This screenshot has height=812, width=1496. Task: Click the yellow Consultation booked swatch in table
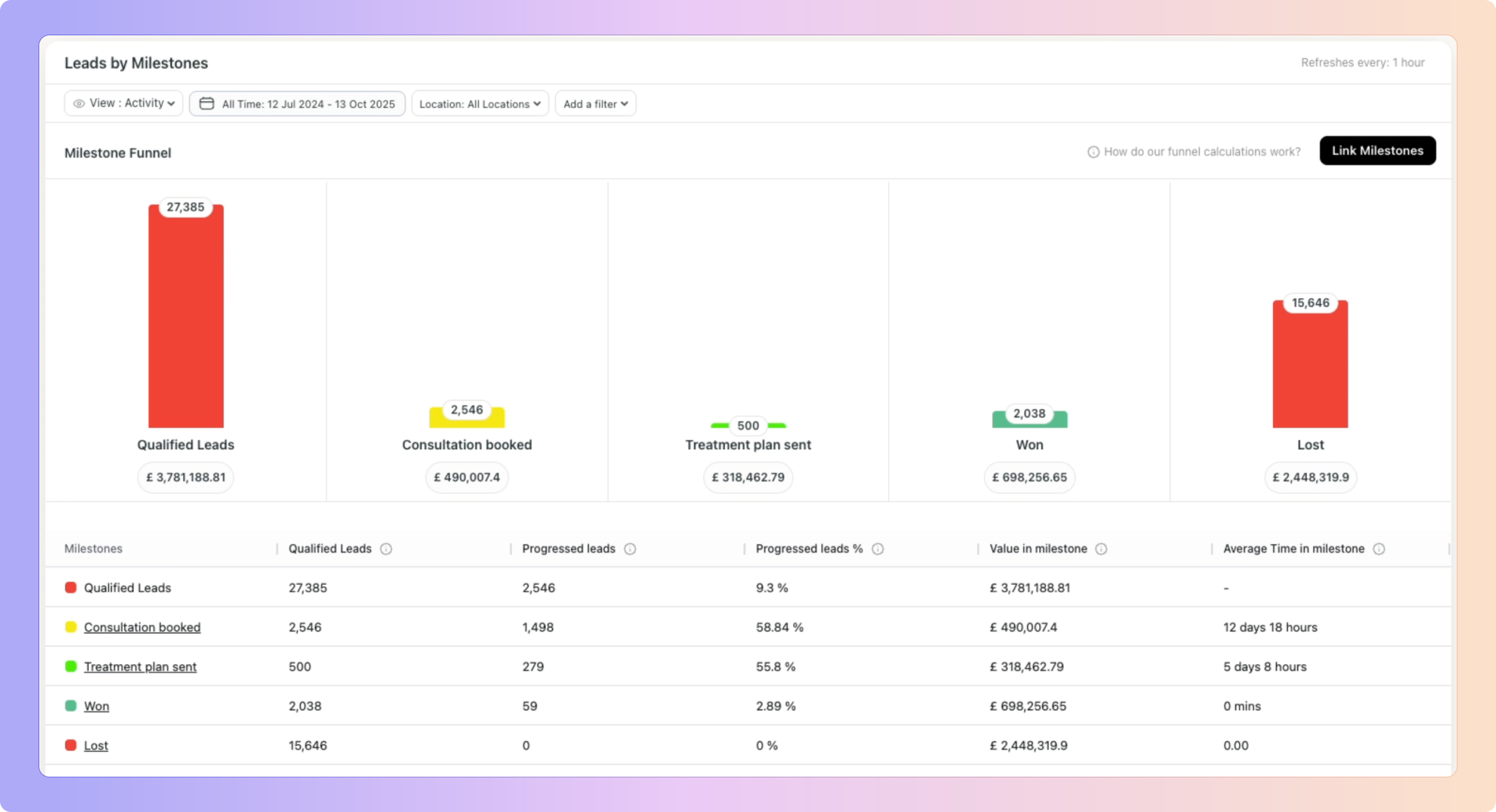(x=71, y=627)
